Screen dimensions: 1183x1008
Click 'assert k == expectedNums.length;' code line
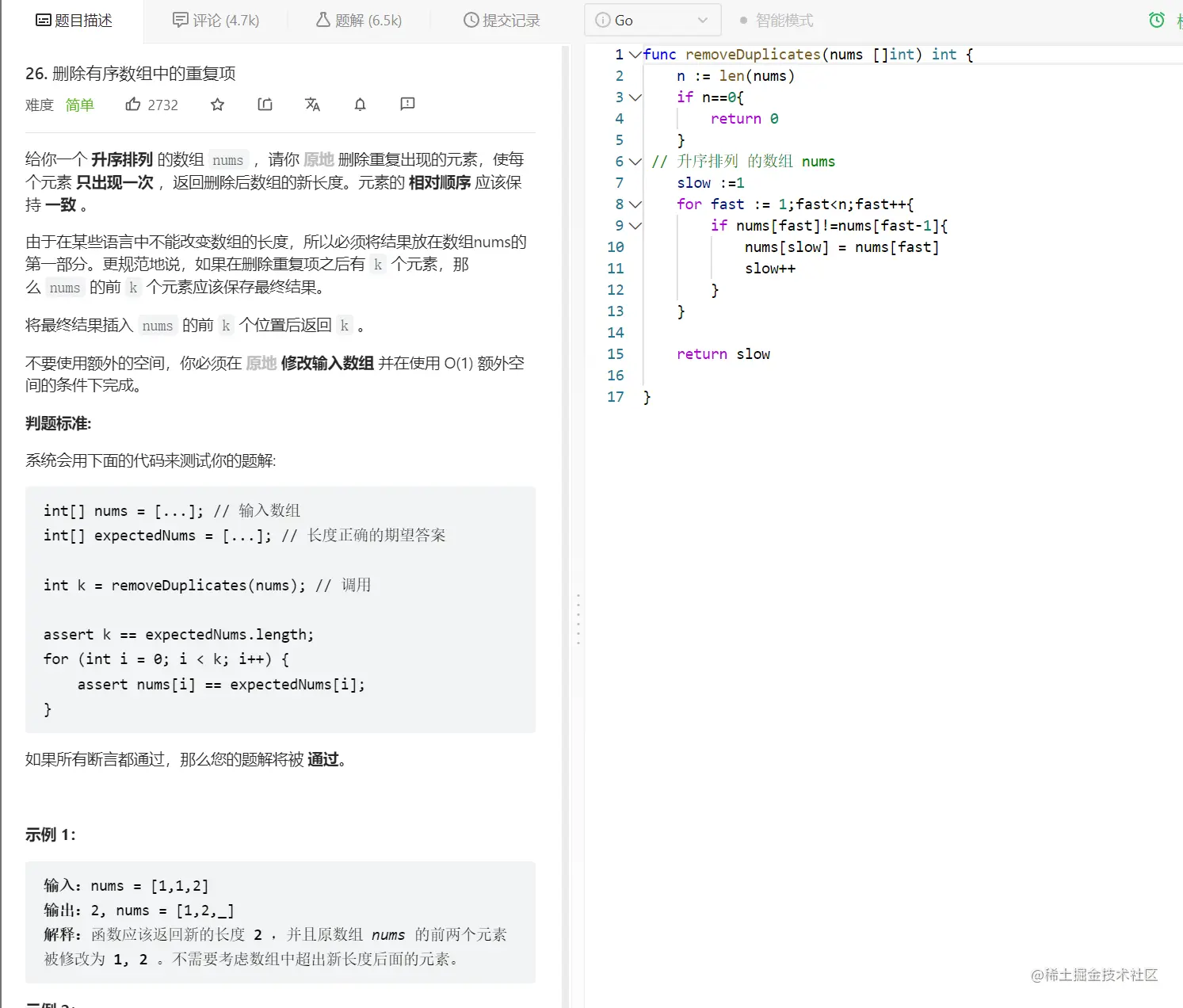[179, 635]
